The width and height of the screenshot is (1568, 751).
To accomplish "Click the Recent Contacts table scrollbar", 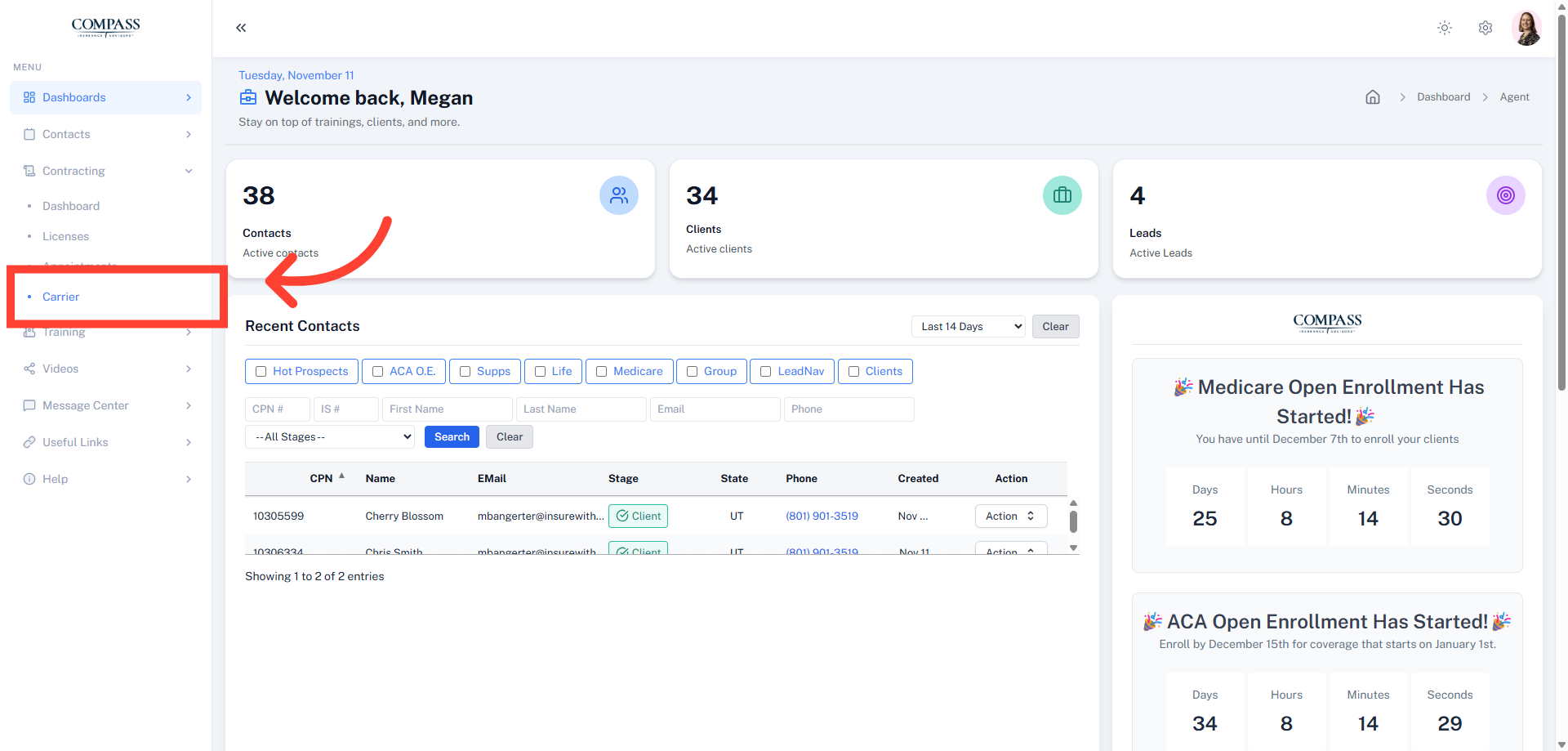I will tap(1073, 521).
